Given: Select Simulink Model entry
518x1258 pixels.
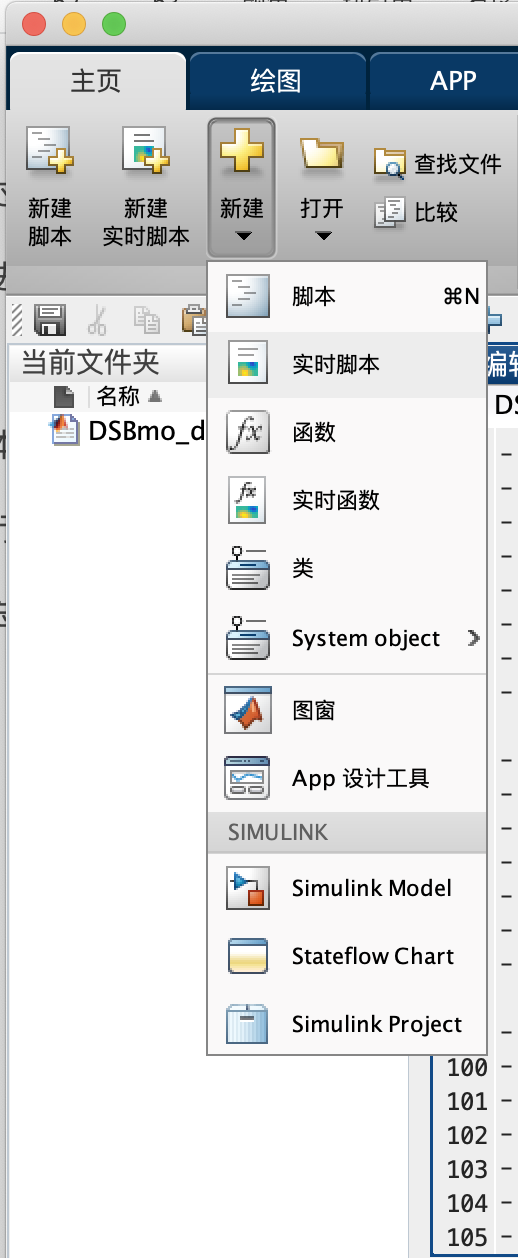Looking at the screenshot, I should click(x=347, y=888).
